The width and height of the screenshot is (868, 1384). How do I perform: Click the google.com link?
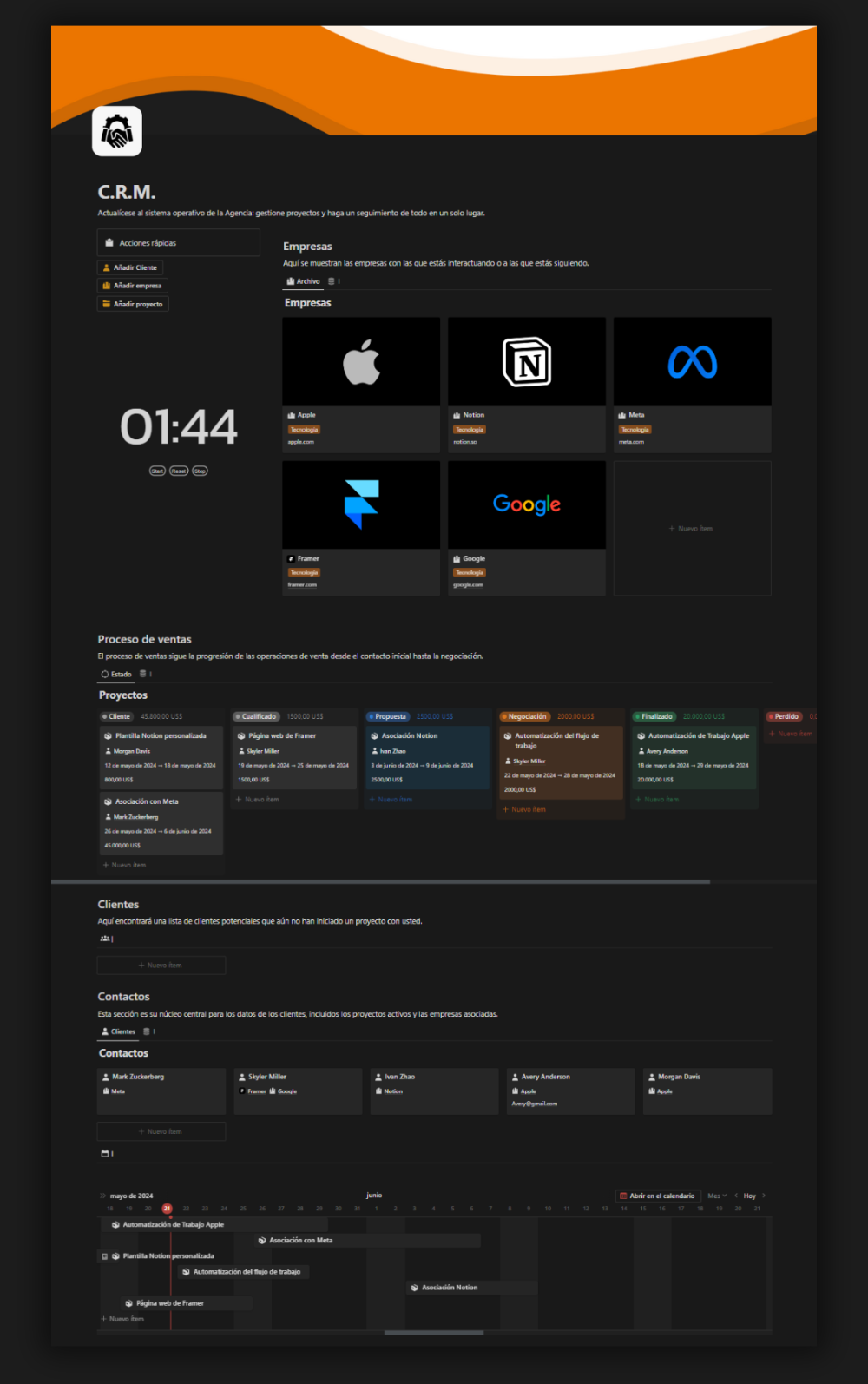pyautogui.click(x=469, y=585)
